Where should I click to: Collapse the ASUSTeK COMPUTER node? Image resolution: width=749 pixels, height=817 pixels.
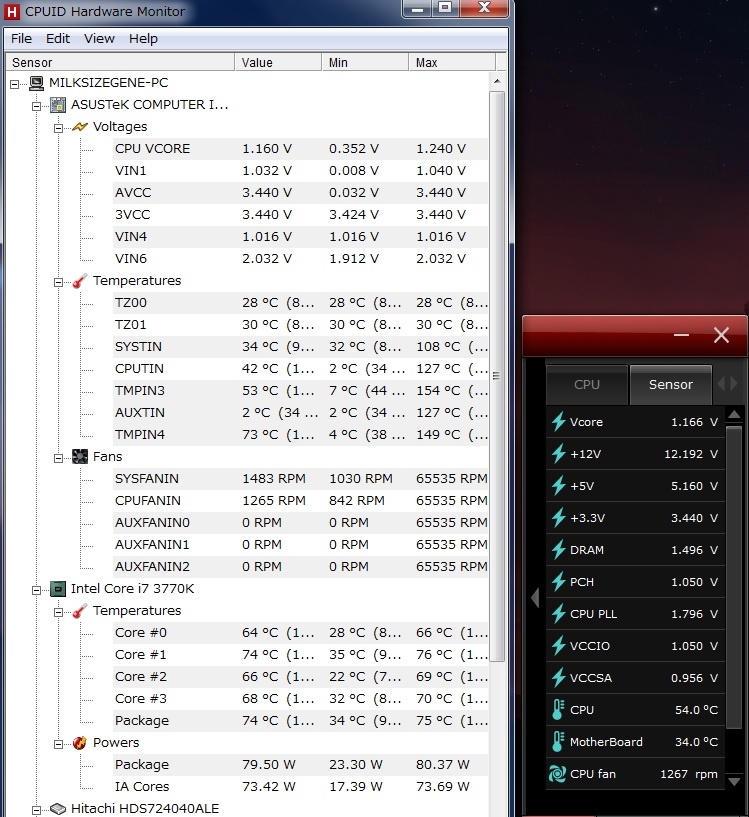(x=37, y=105)
